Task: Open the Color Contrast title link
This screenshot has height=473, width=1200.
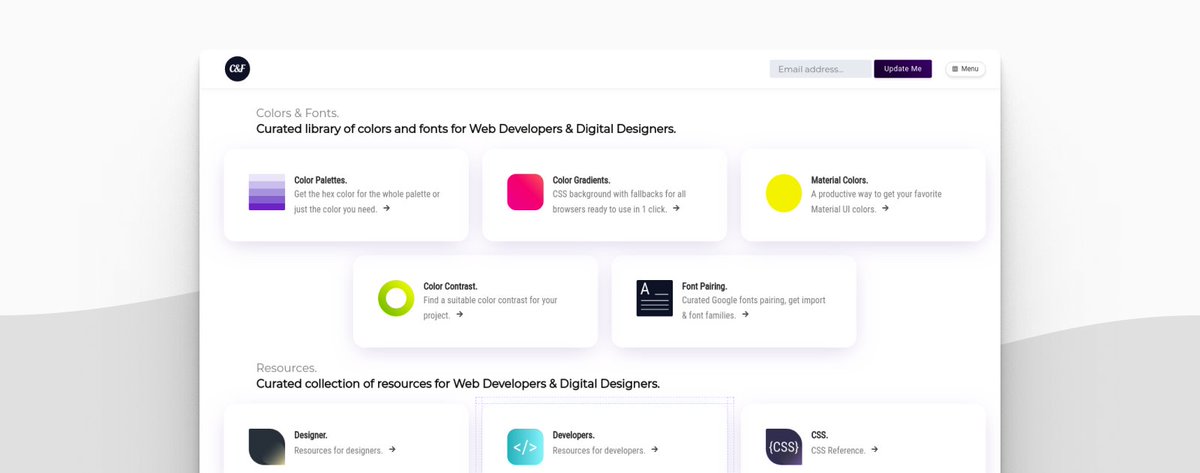Action: (450, 286)
